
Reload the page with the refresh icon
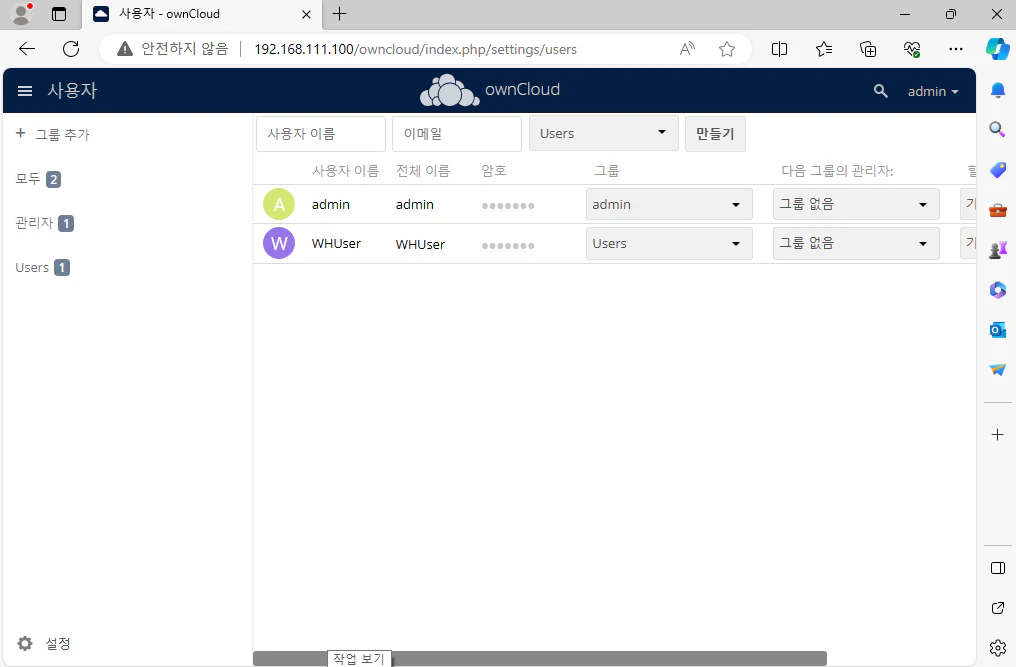71,49
